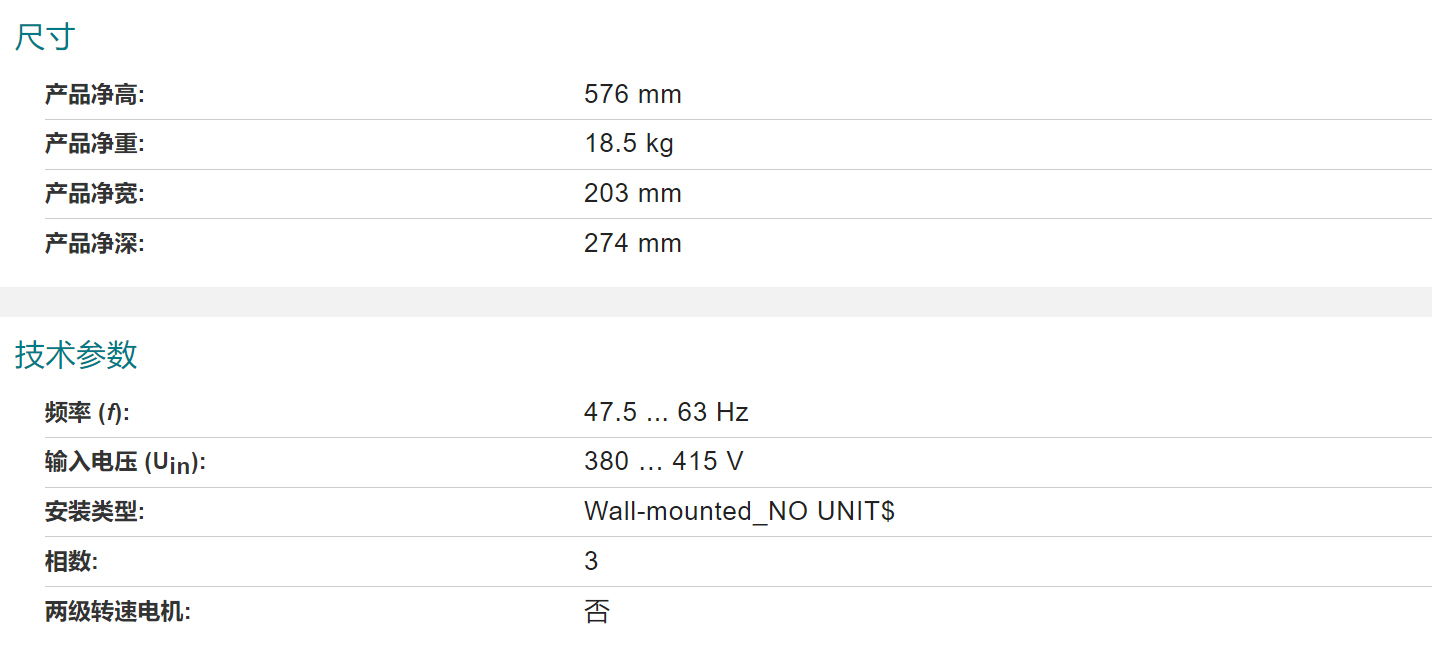Select the 输入电压 (Uin) label

pos(125,462)
